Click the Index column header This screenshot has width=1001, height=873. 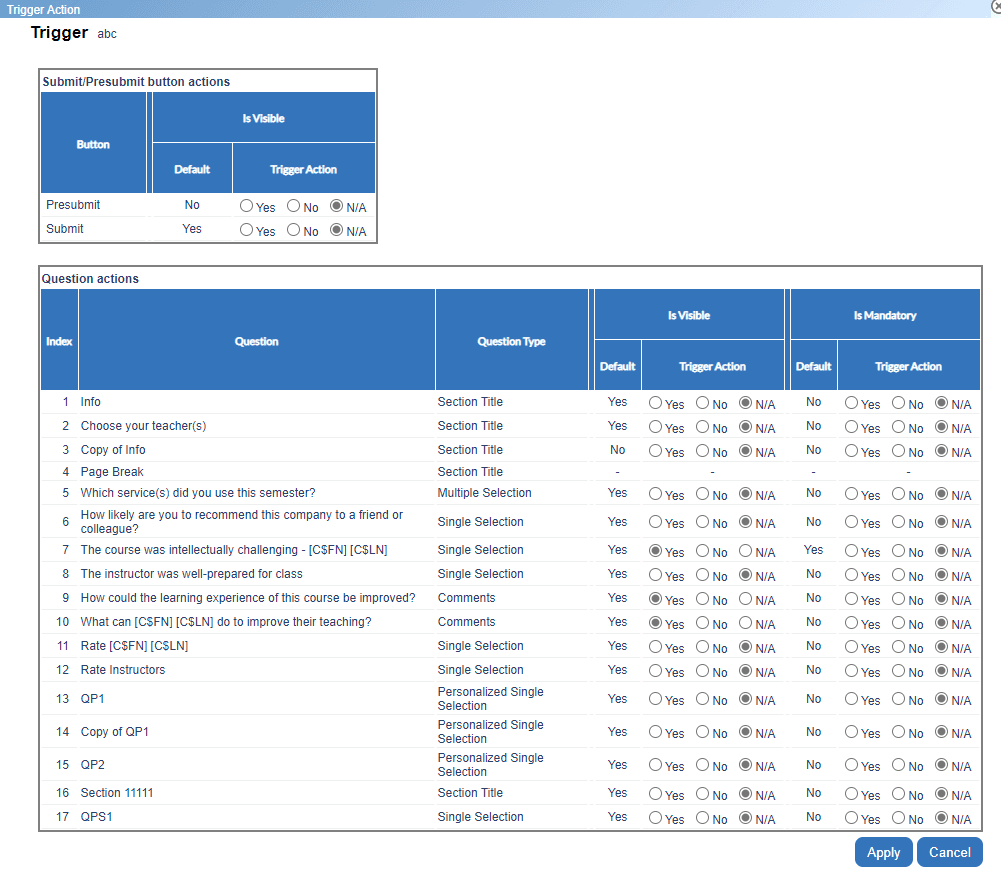pyautogui.click(x=59, y=340)
